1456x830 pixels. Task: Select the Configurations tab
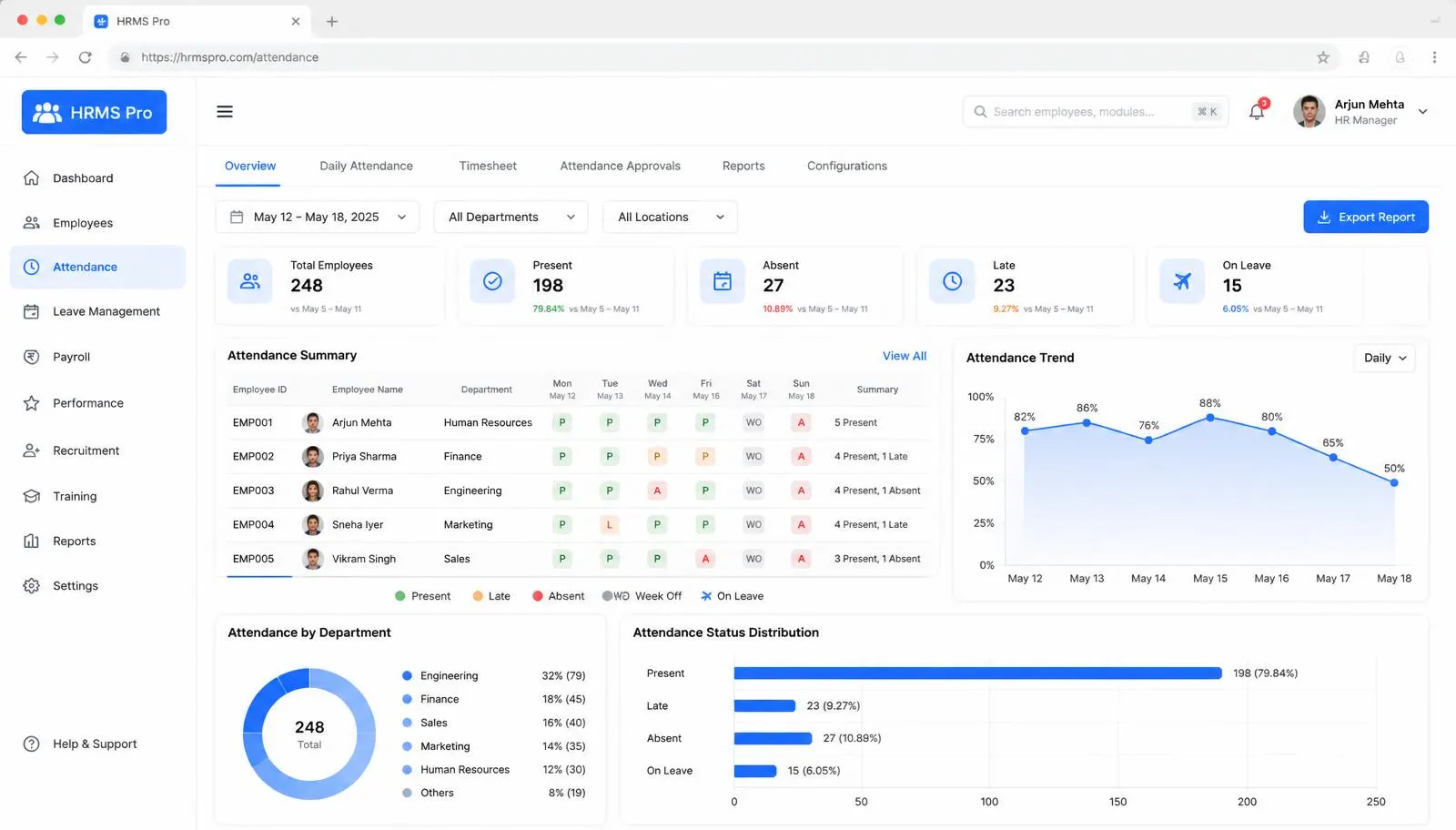847,166
